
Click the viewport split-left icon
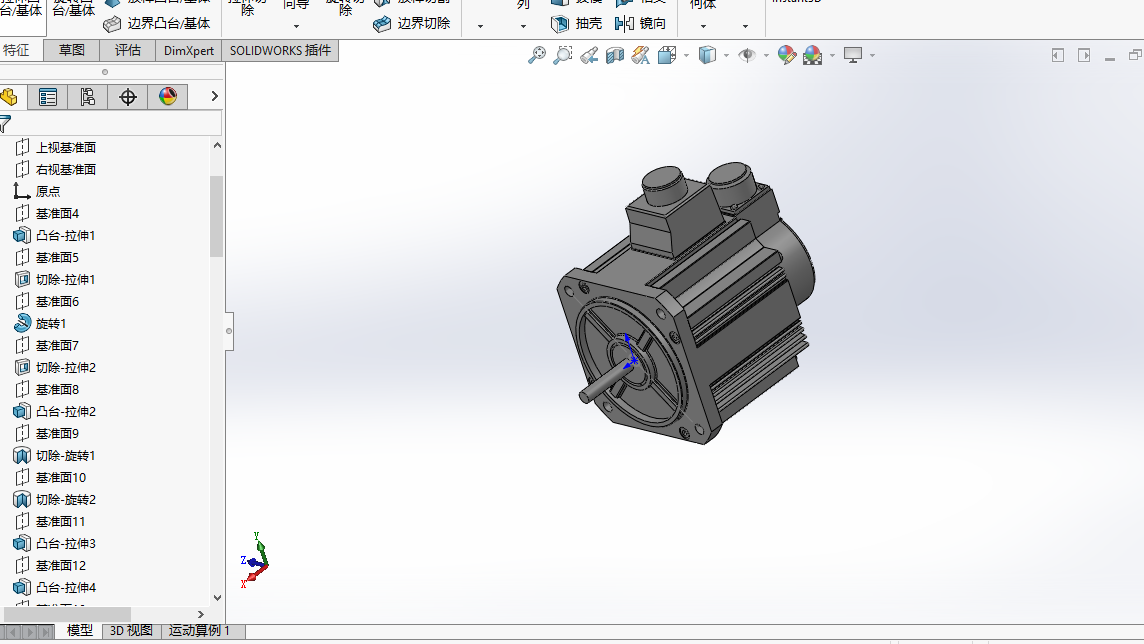pyautogui.click(x=1058, y=55)
